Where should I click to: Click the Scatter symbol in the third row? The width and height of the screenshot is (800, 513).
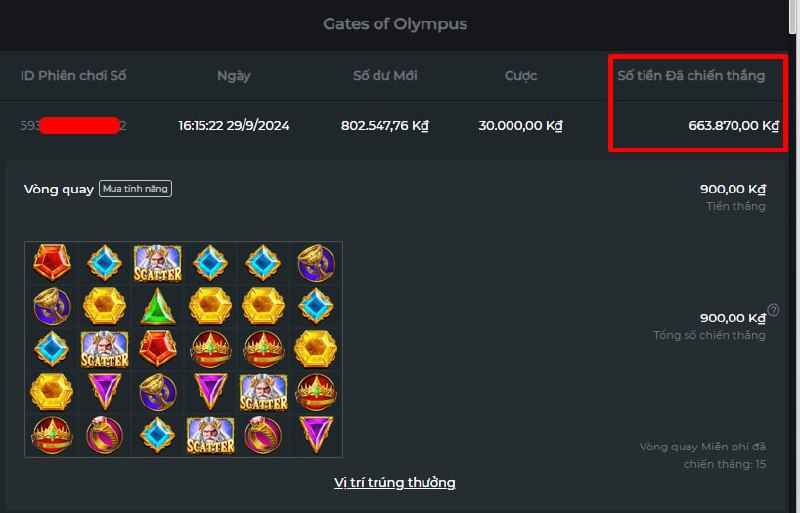tap(105, 350)
